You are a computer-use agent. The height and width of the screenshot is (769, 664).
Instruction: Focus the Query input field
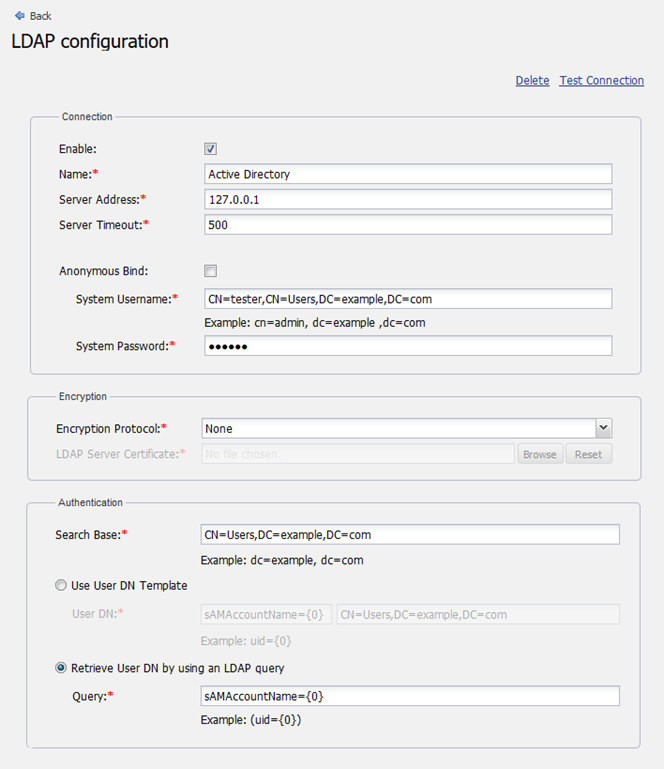[x=410, y=695]
